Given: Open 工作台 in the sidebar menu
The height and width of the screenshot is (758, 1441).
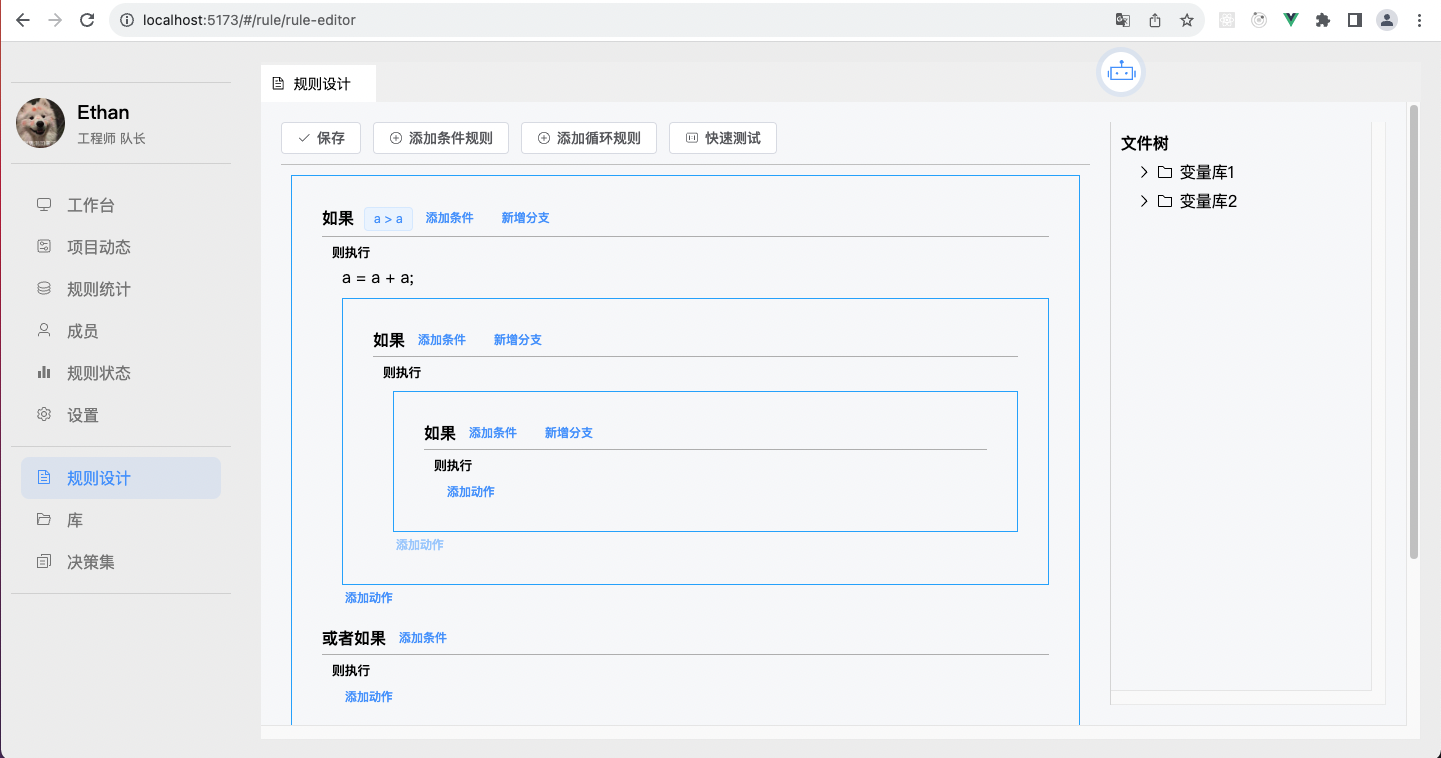Looking at the screenshot, I should tap(121, 205).
